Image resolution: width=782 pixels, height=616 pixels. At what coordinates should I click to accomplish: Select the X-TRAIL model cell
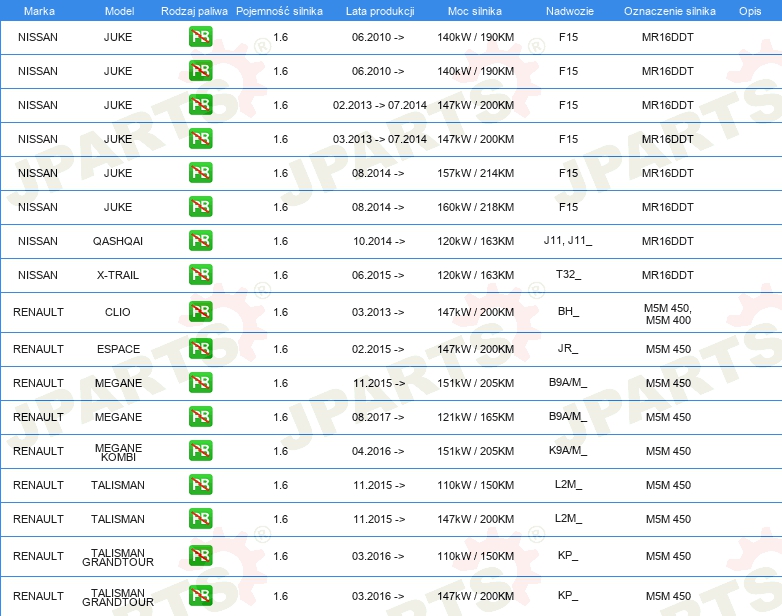click(118, 275)
